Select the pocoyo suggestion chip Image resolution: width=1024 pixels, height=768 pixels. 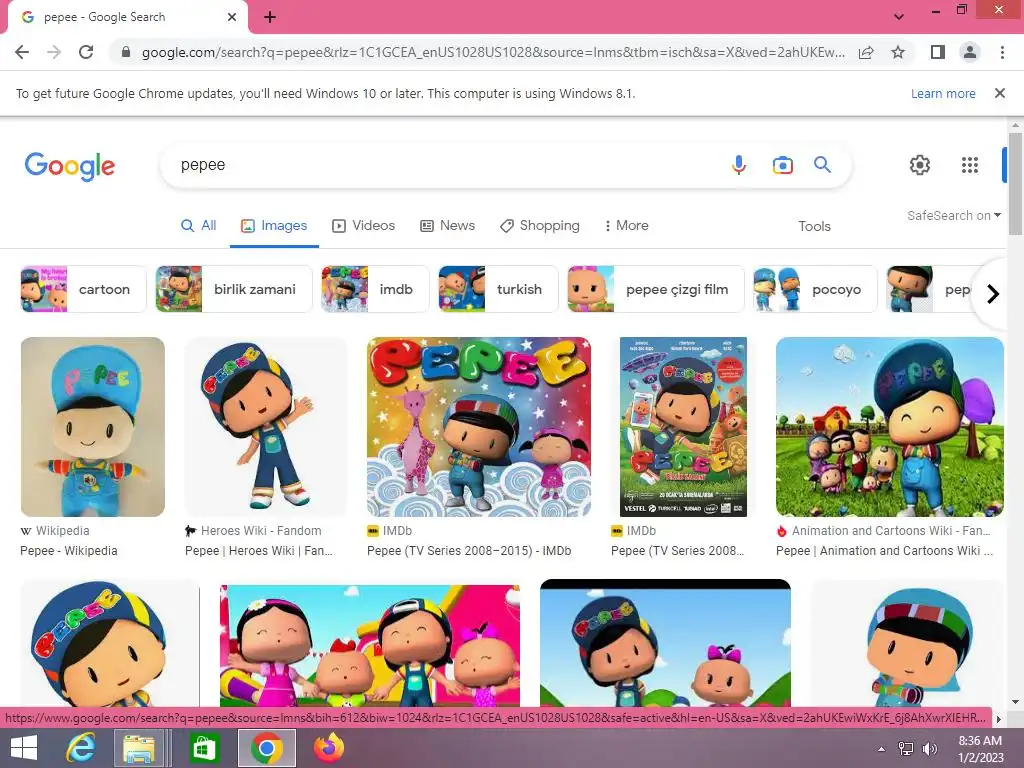(x=815, y=289)
